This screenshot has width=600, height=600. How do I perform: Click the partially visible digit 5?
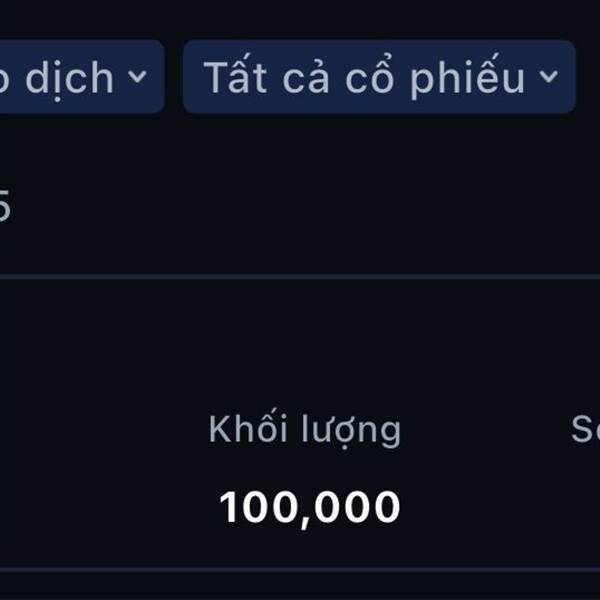pyautogui.click(x=4, y=205)
